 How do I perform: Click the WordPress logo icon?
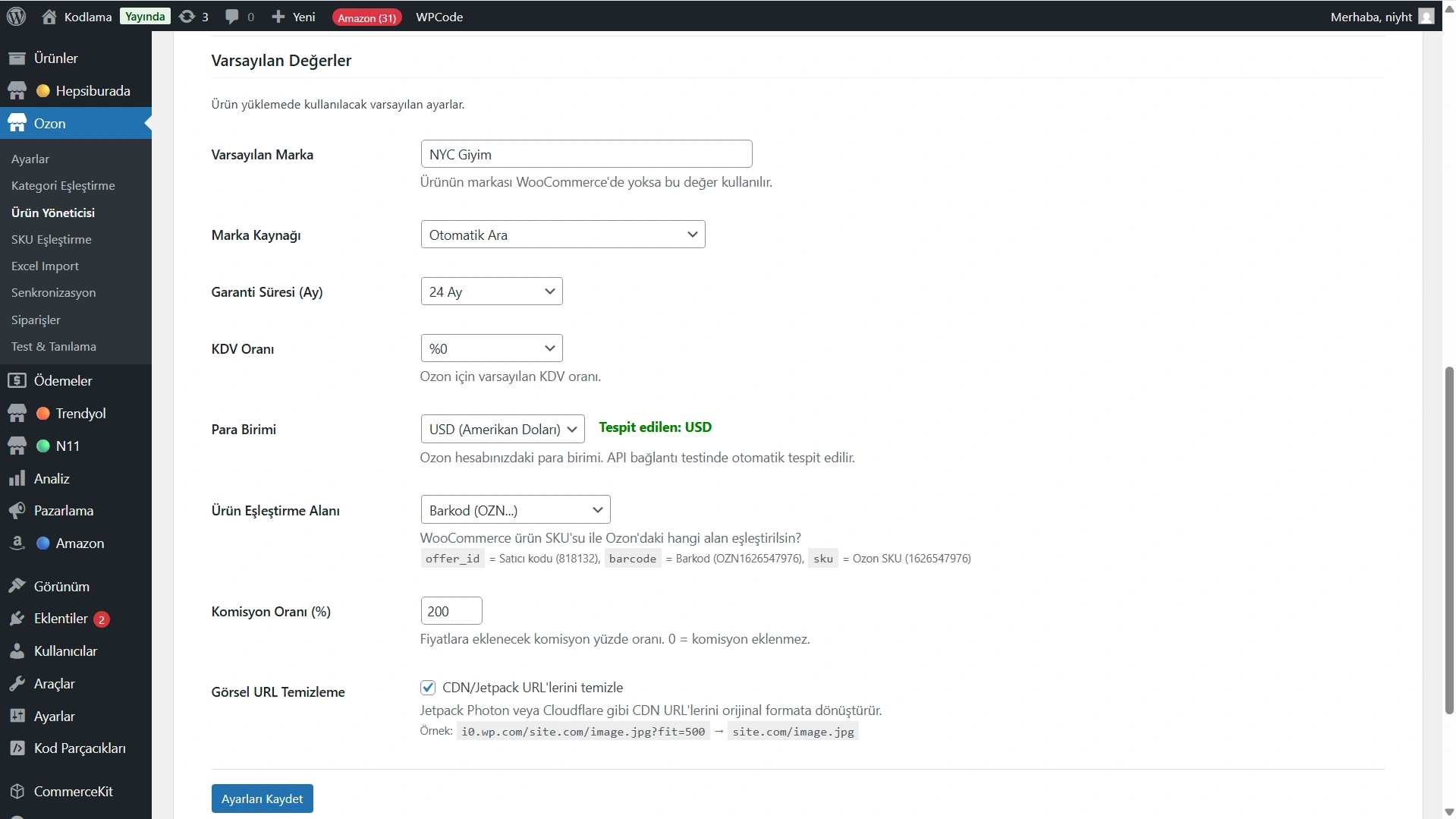(x=16, y=17)
